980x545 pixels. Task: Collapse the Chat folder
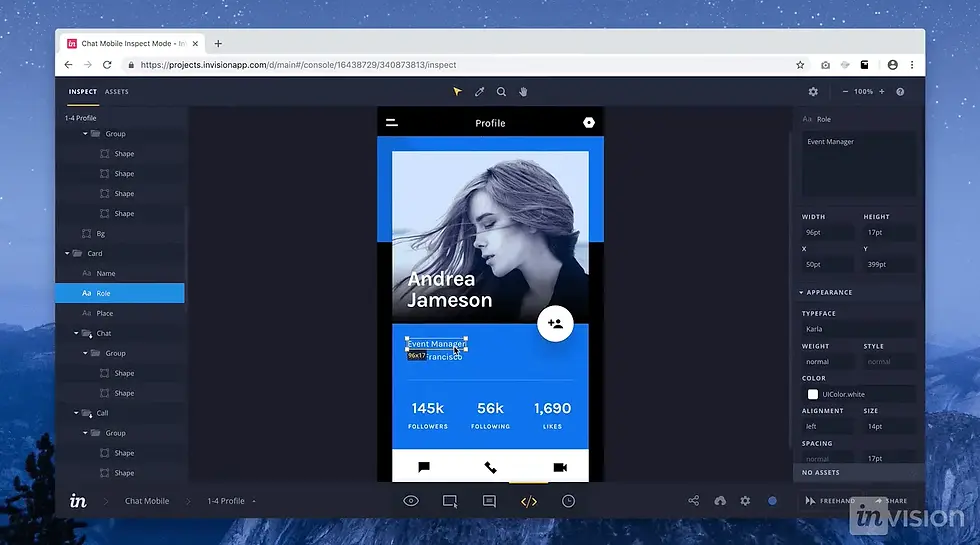pyautogui.click(x=76, y=334)
